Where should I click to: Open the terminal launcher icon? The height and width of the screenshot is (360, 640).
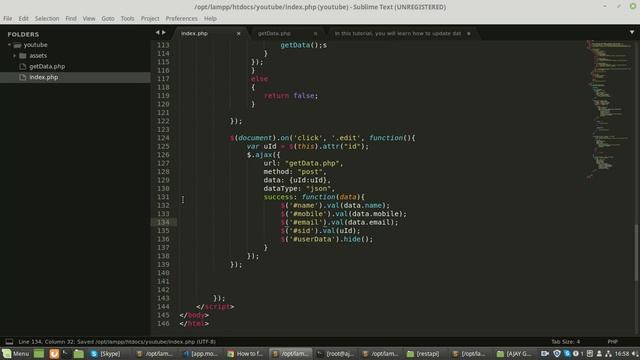click(x=66, y=353)
